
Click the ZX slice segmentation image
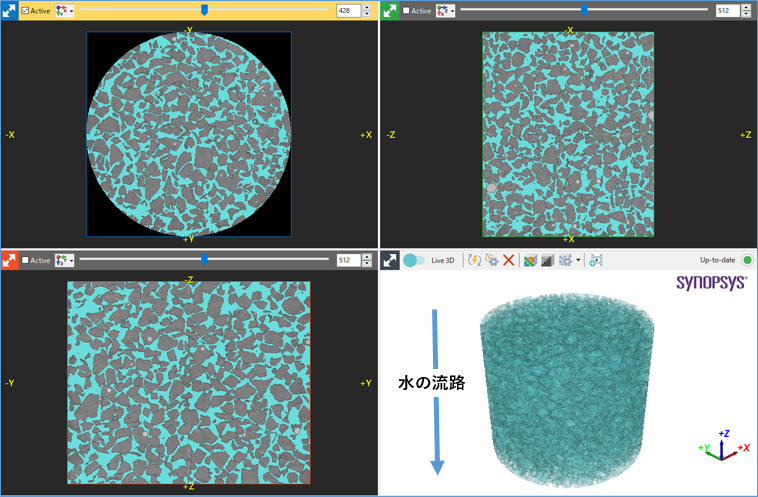pyautogui.click(x=568, y=134)
